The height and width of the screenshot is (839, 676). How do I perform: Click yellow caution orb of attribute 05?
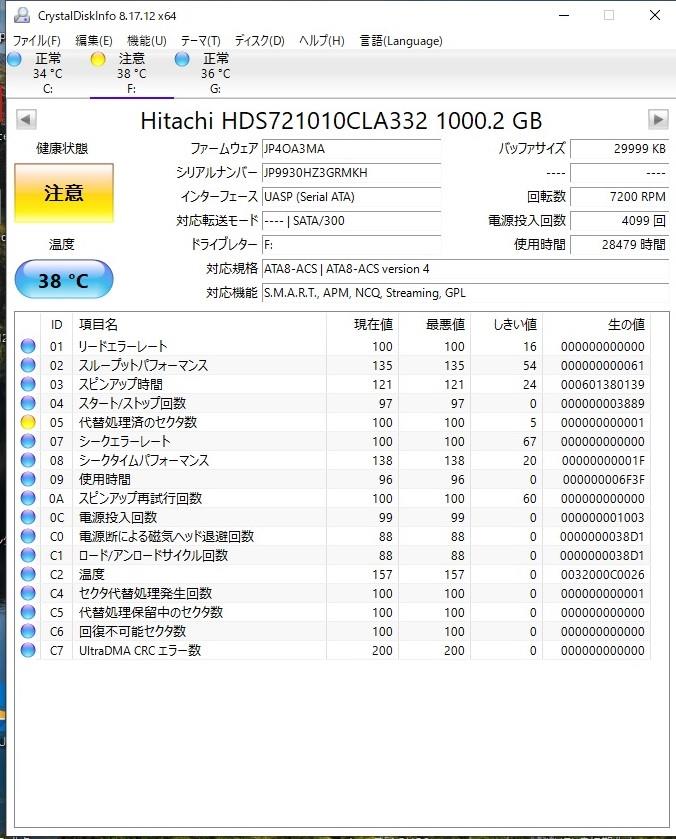(28, 422)
